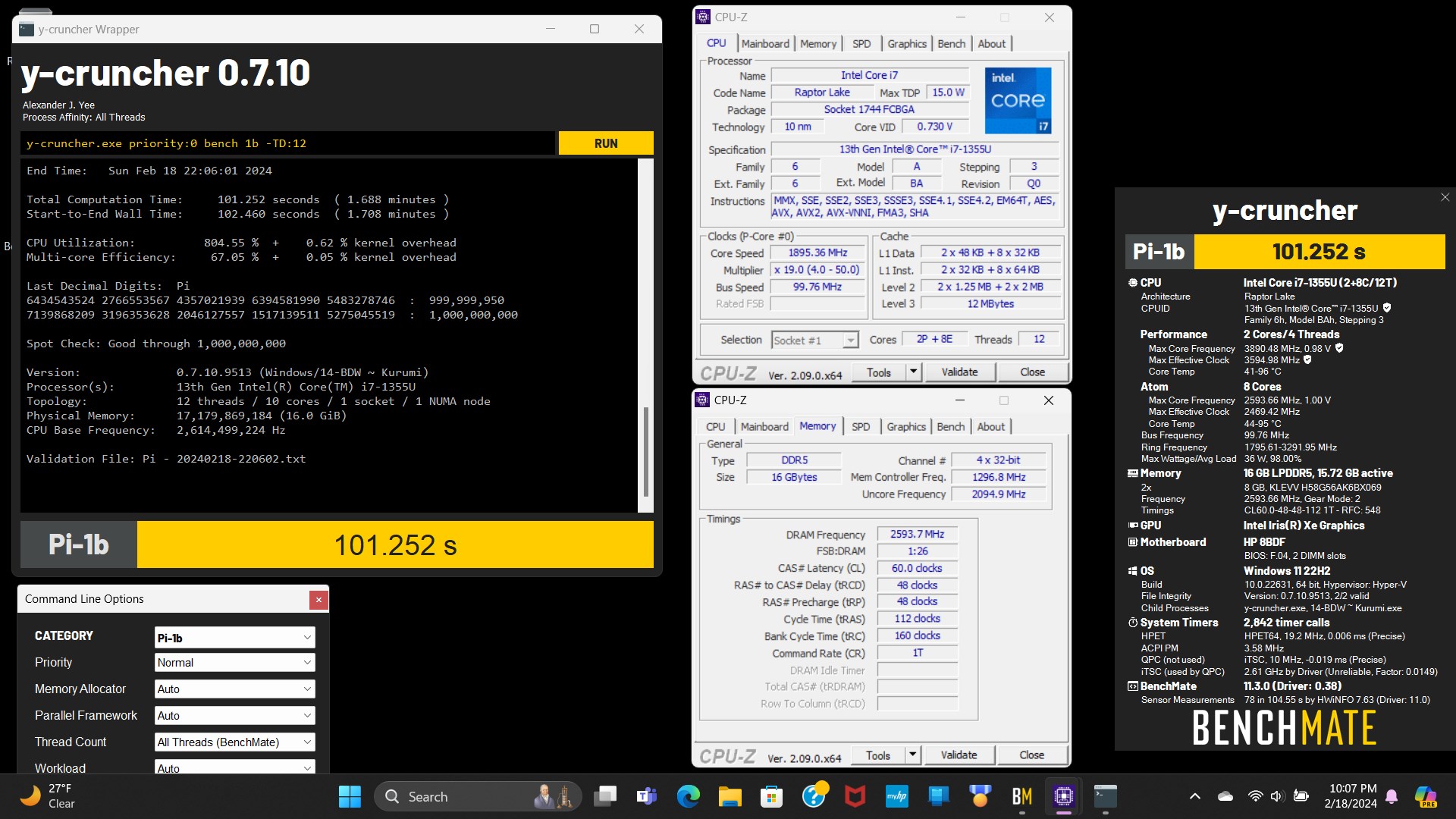The width and height of the screenshot is (1456, 819).
Task: Select CPU tab in bottom CPU-Z window
Action: (x=715, y=427)
